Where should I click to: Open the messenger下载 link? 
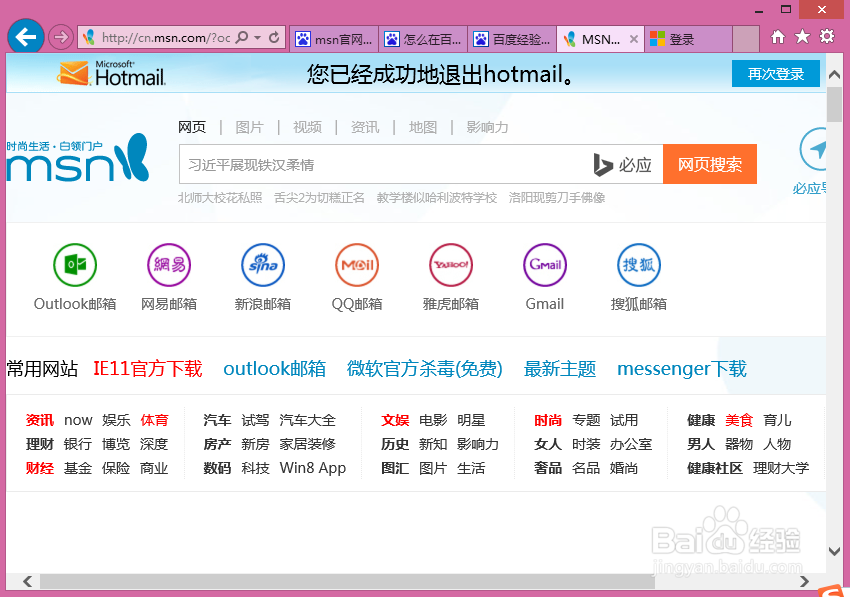(x=681, y=368)
